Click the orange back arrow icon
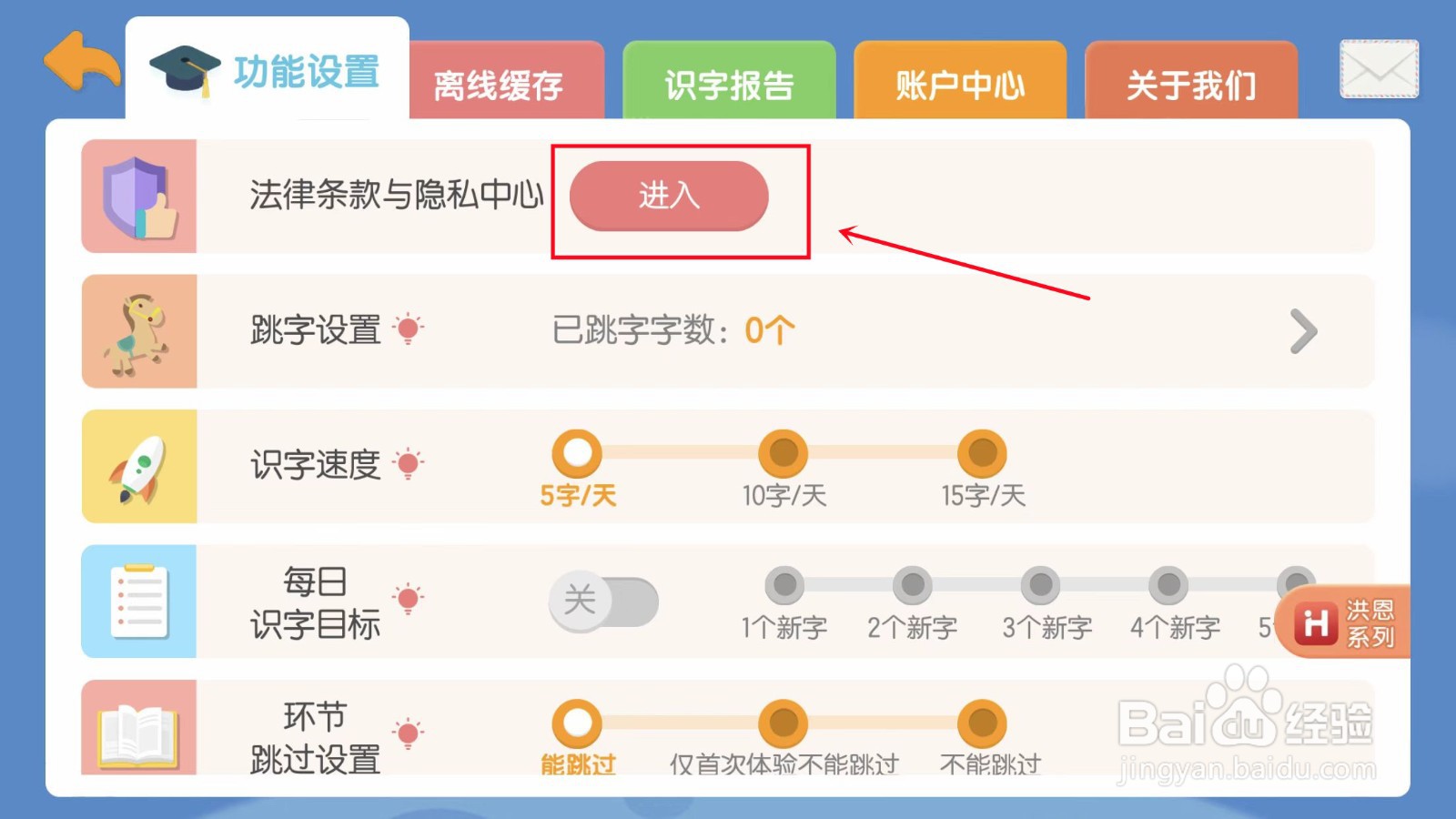The image size is (1456, 819). coord(82,62)
